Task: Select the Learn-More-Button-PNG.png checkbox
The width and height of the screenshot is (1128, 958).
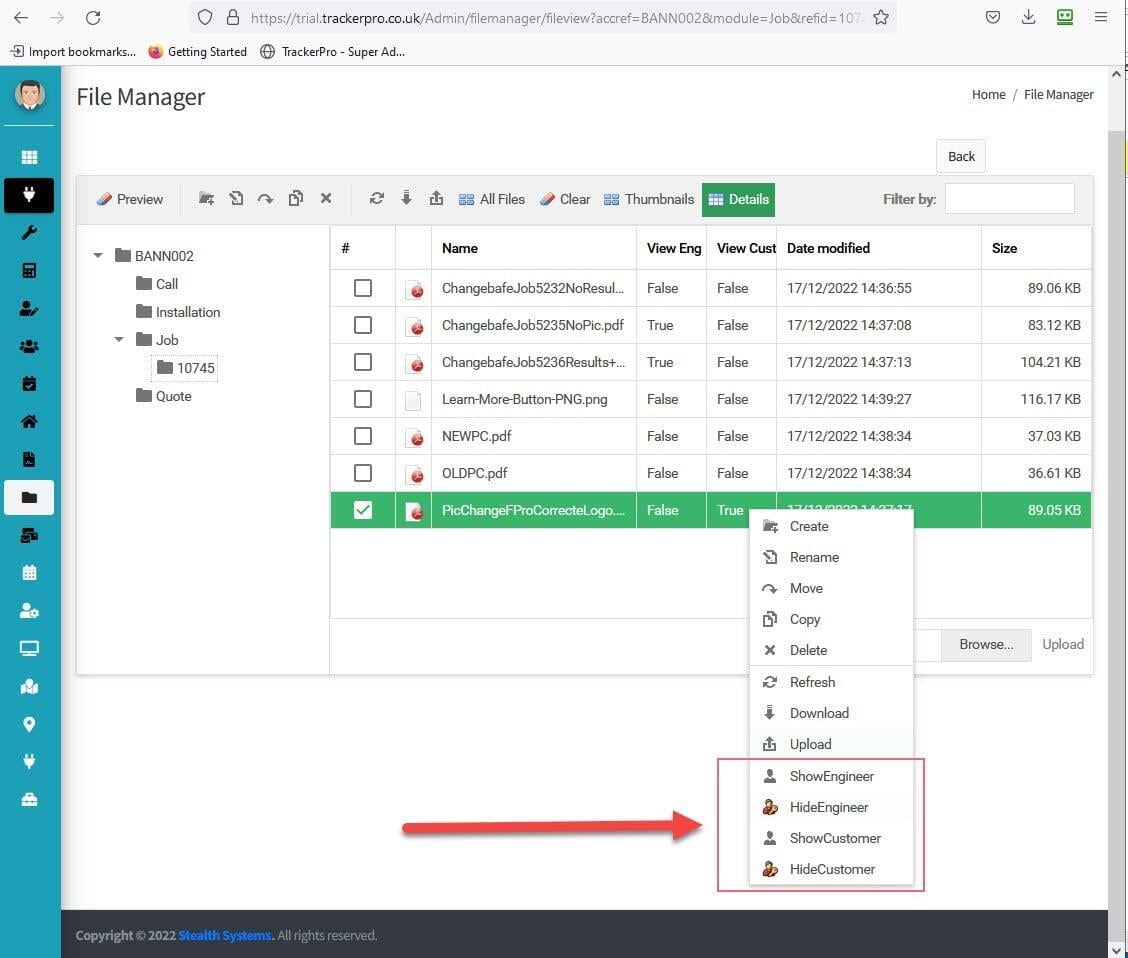Action: [363, 399]
